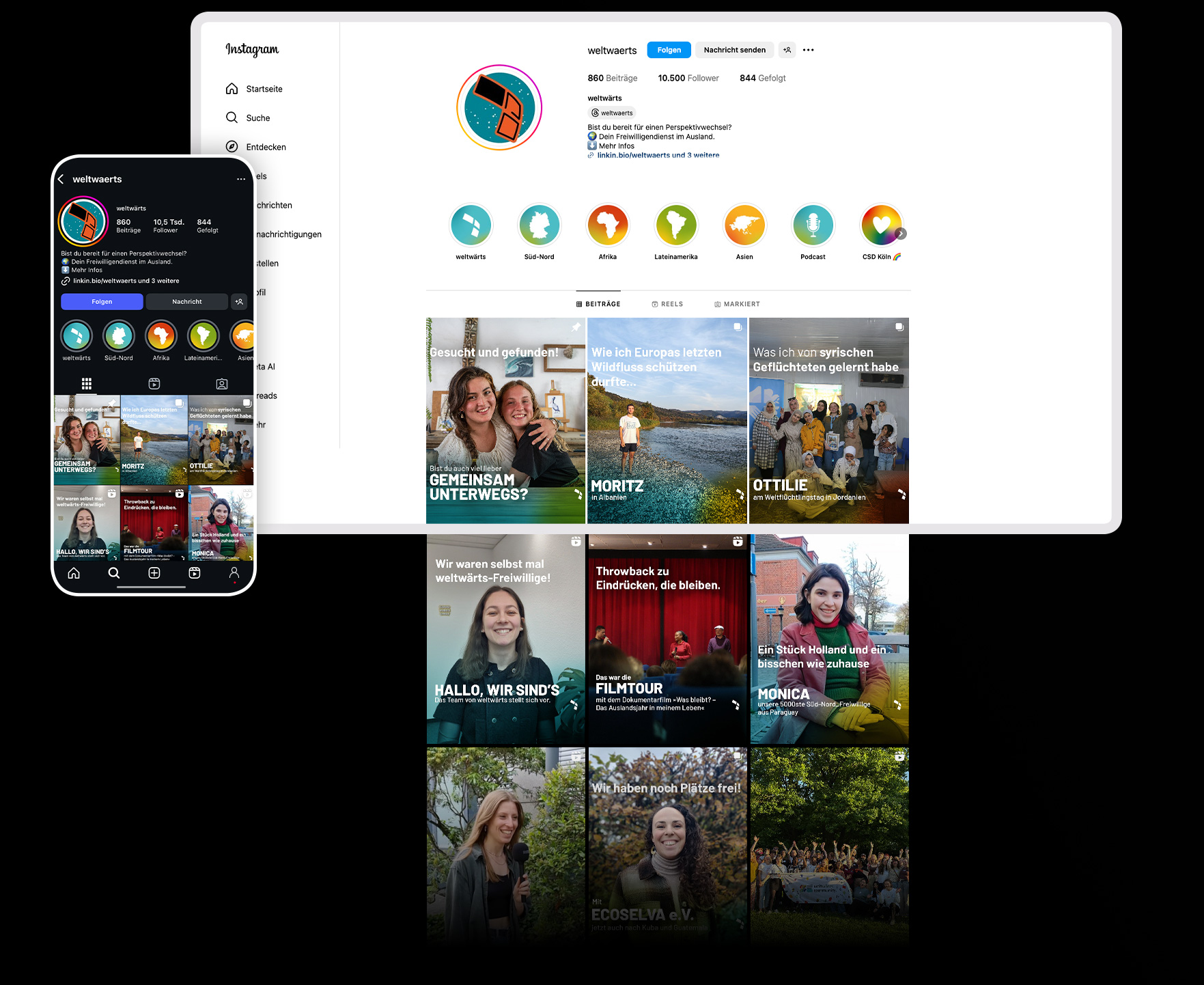Open the weltwaerts profile picture on desktop
The width and height of the screenshot is (1204, 985).
(499, 107)
